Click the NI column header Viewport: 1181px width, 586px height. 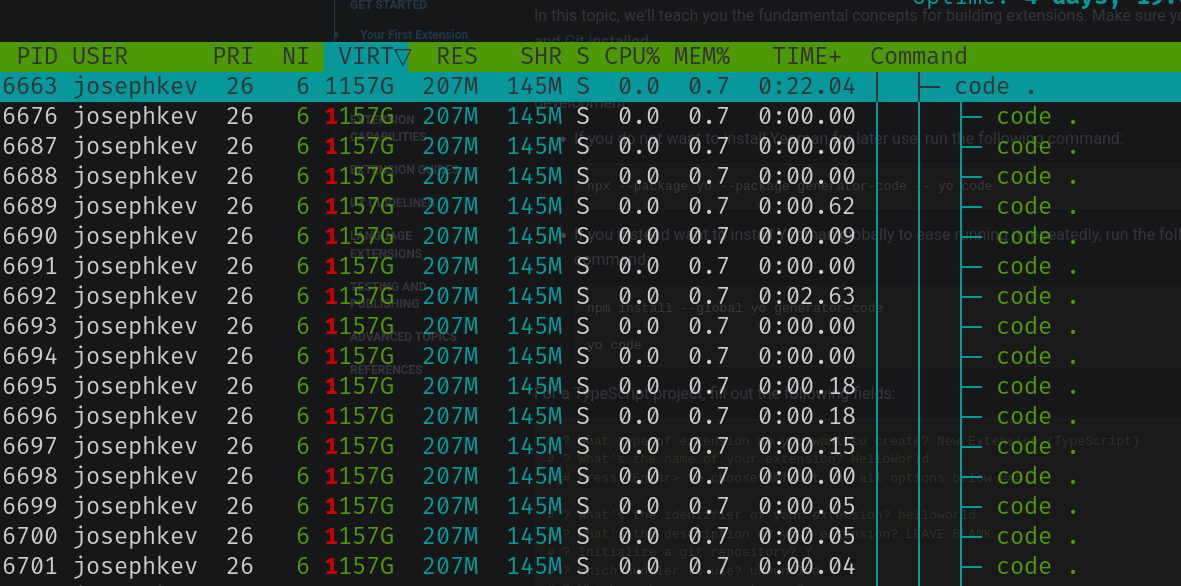296,56
